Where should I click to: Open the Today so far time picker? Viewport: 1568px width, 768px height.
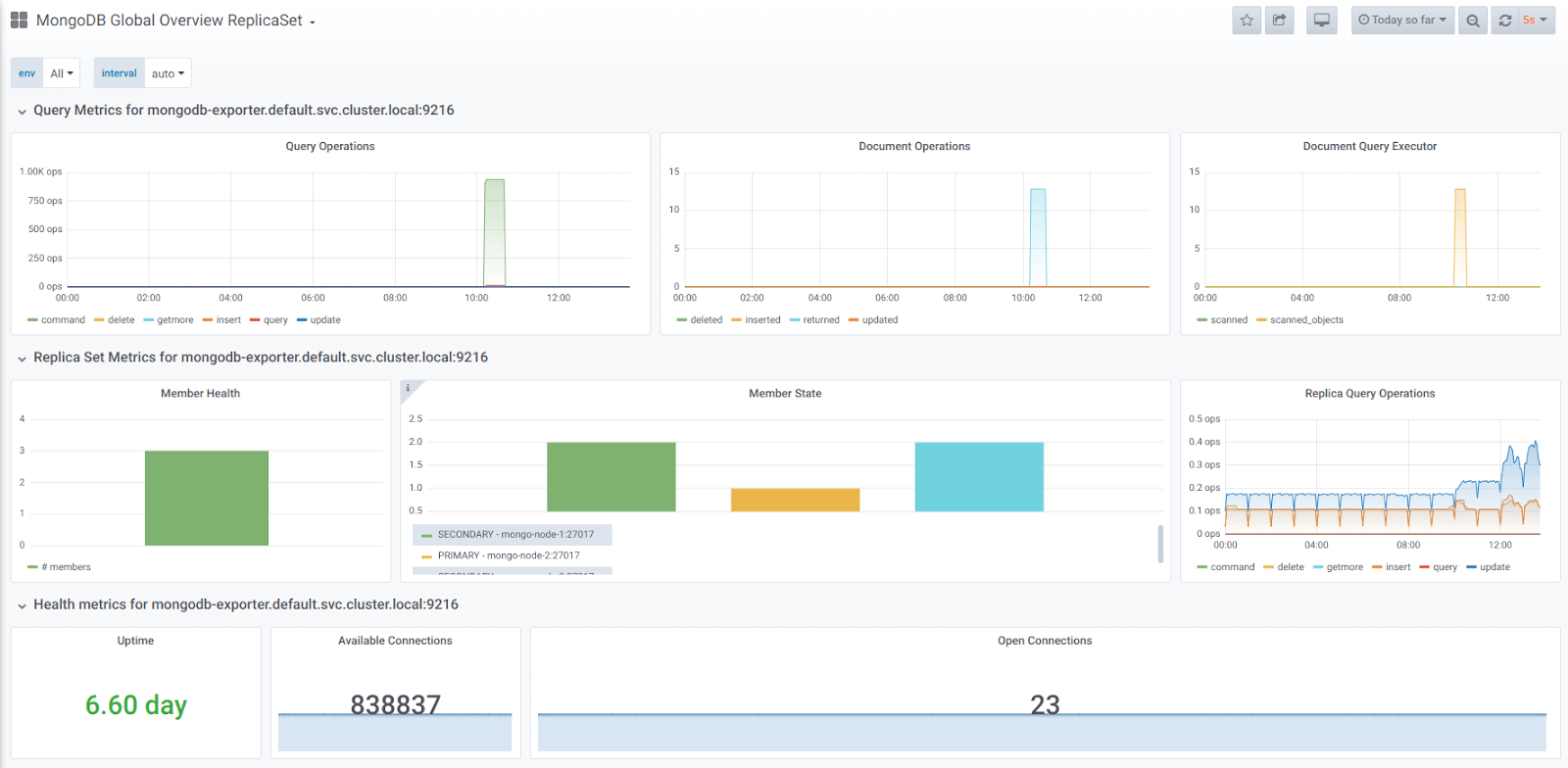point(1402,21)
